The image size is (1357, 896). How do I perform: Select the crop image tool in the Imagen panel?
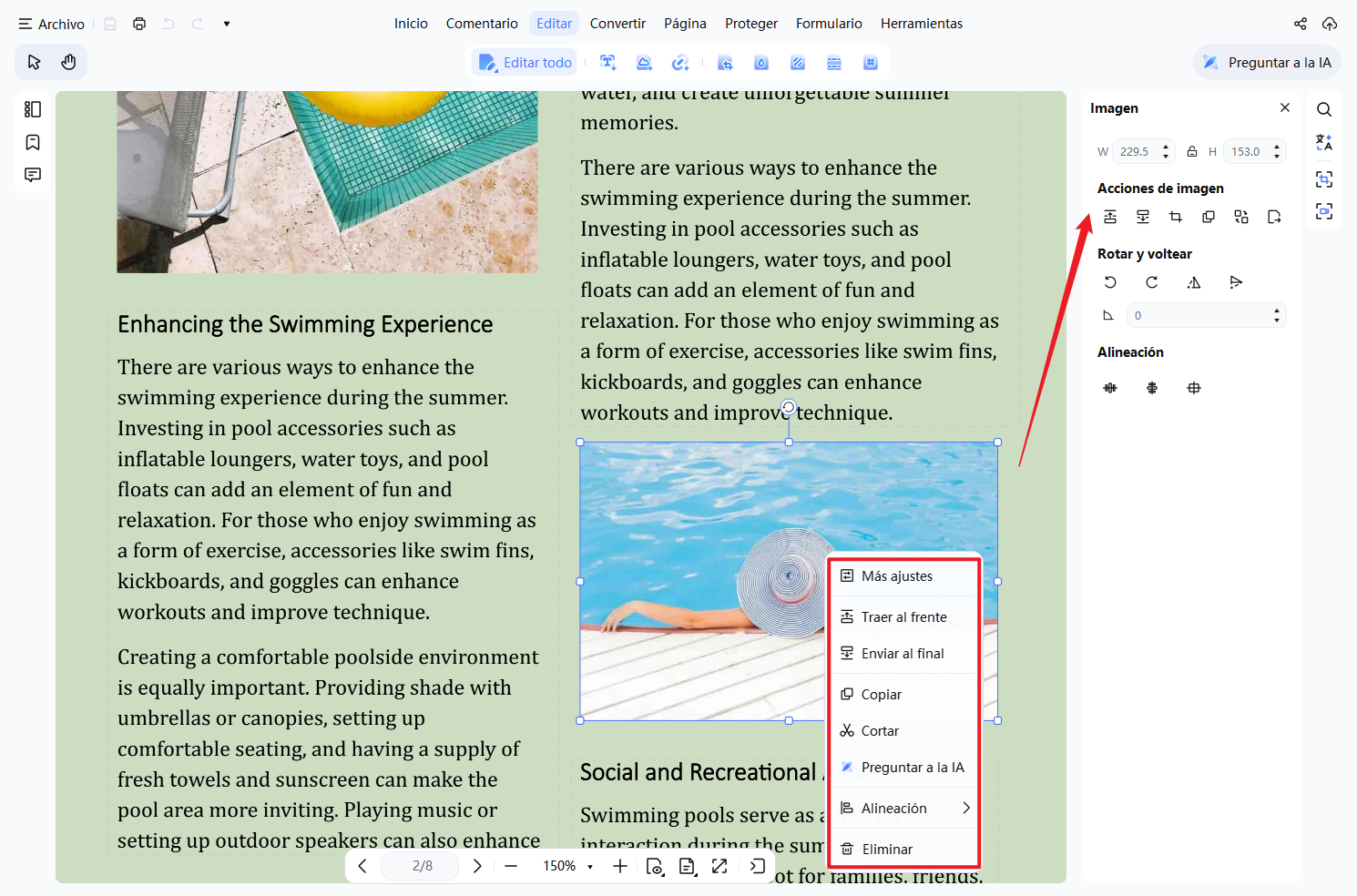tap(1176, 217)
